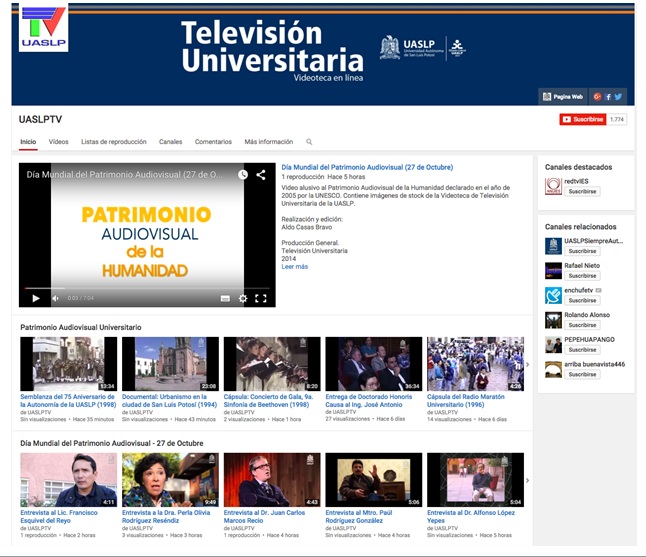
Task: Open Semblanza del 75 Aniversario title link
Action: (x=68, y=400)
